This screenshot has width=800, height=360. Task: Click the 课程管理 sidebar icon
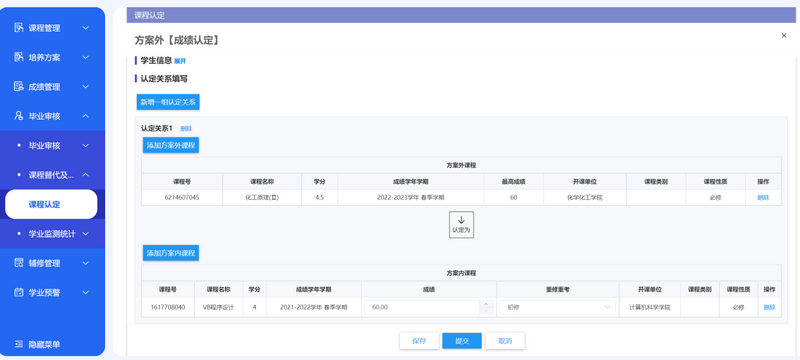click(19, 28)
